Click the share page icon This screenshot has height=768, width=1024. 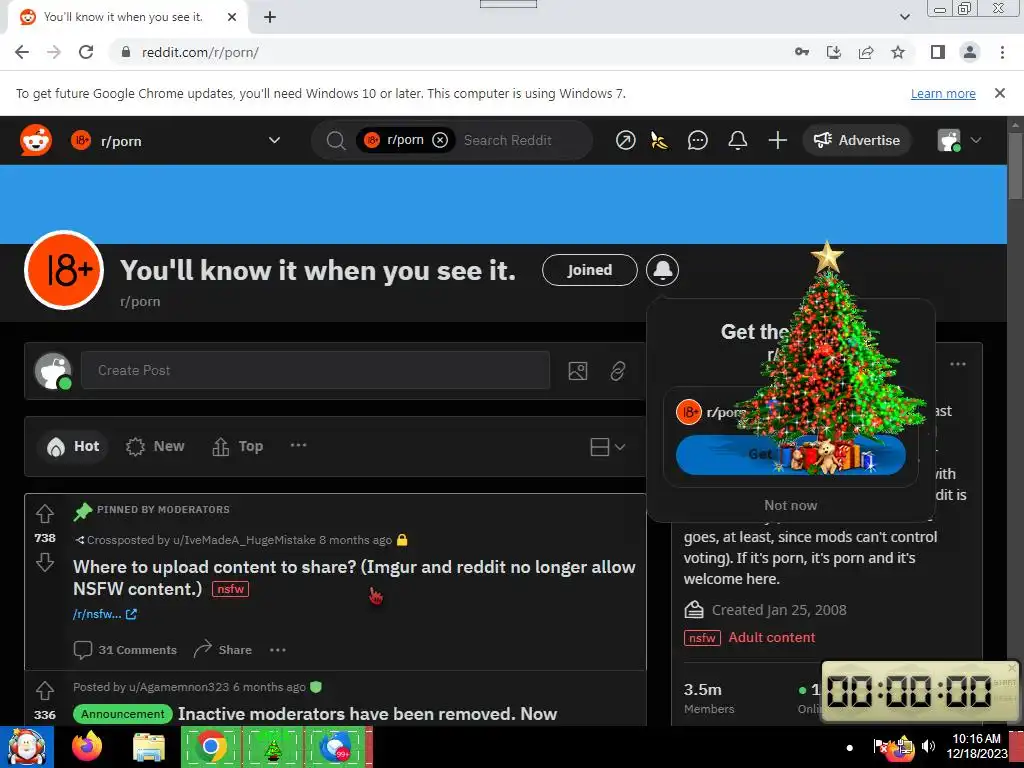866,52
